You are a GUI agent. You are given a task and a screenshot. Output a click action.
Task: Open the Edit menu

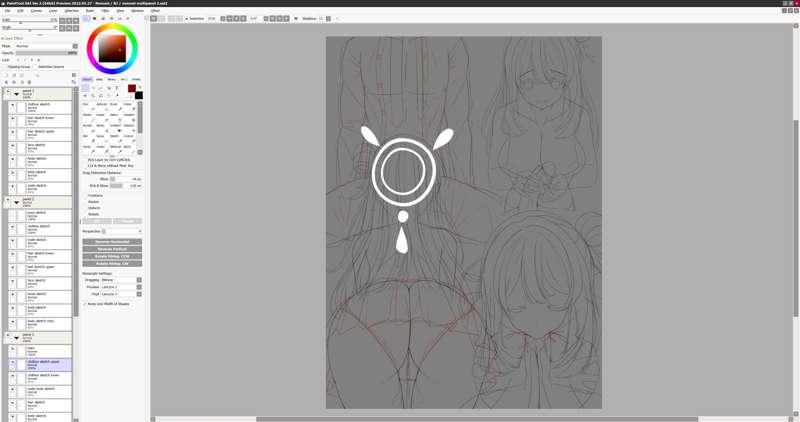[20, 11]
